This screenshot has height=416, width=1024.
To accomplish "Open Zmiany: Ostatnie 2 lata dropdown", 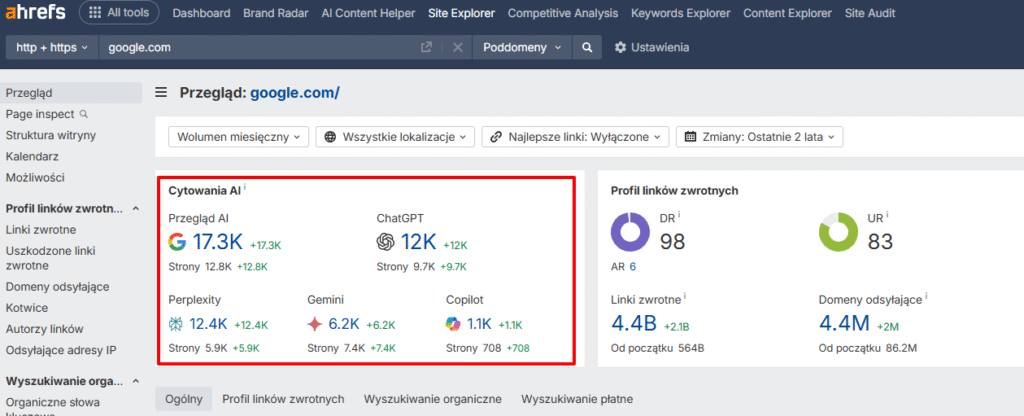I will click(760, 137).
